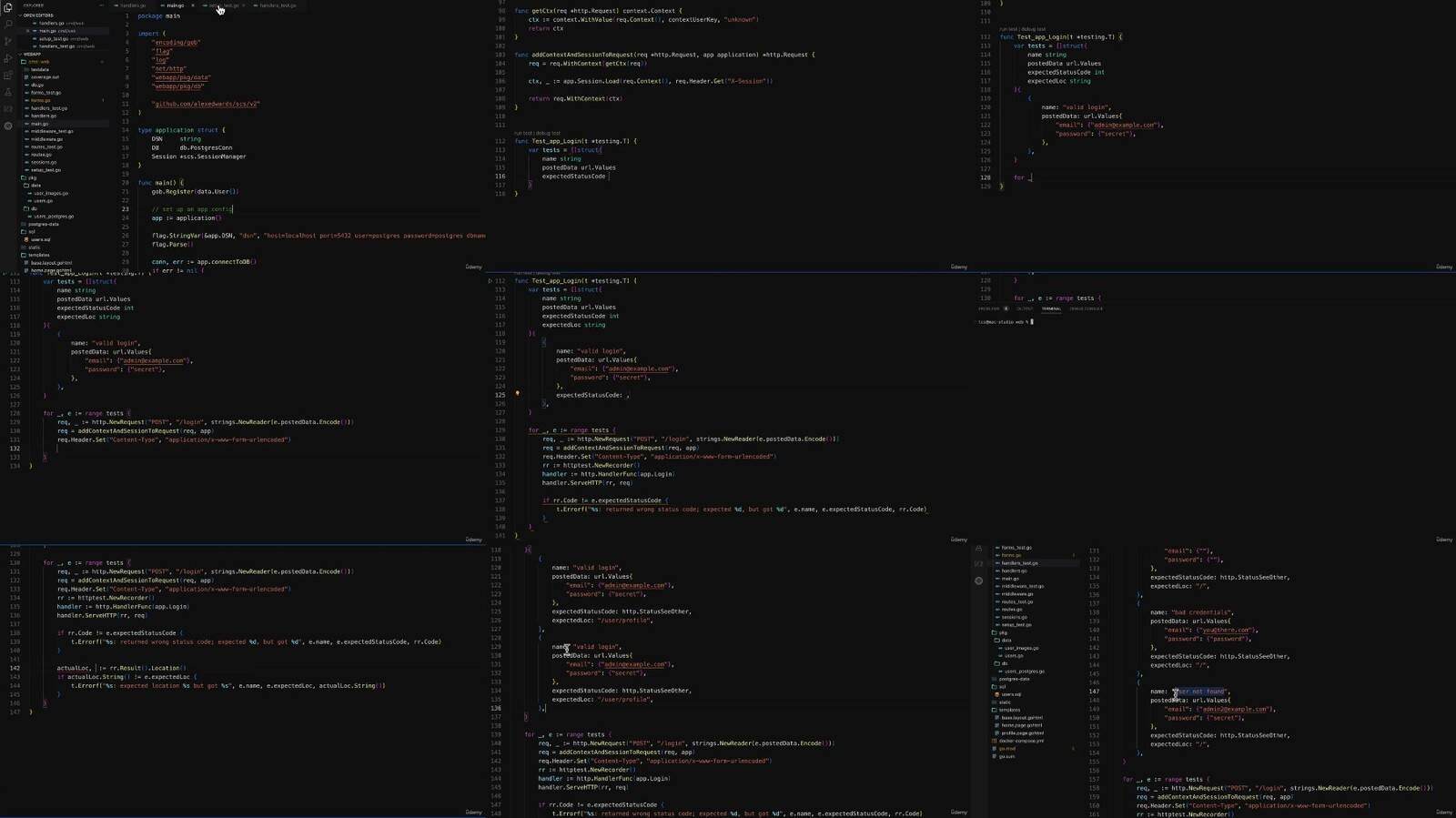Image resolution: width=1456 pixels, height=818 pixels.
Task: Close the main.go editor tab
Action: click(x=193, y=5)
